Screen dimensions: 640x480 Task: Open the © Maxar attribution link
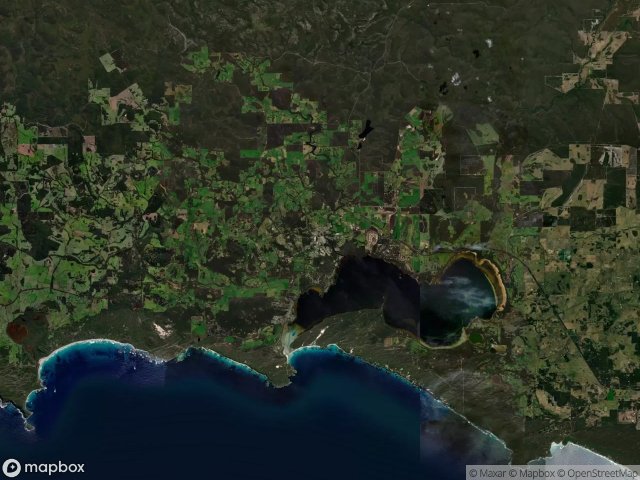pyautogui.click(x=487, y=473)
